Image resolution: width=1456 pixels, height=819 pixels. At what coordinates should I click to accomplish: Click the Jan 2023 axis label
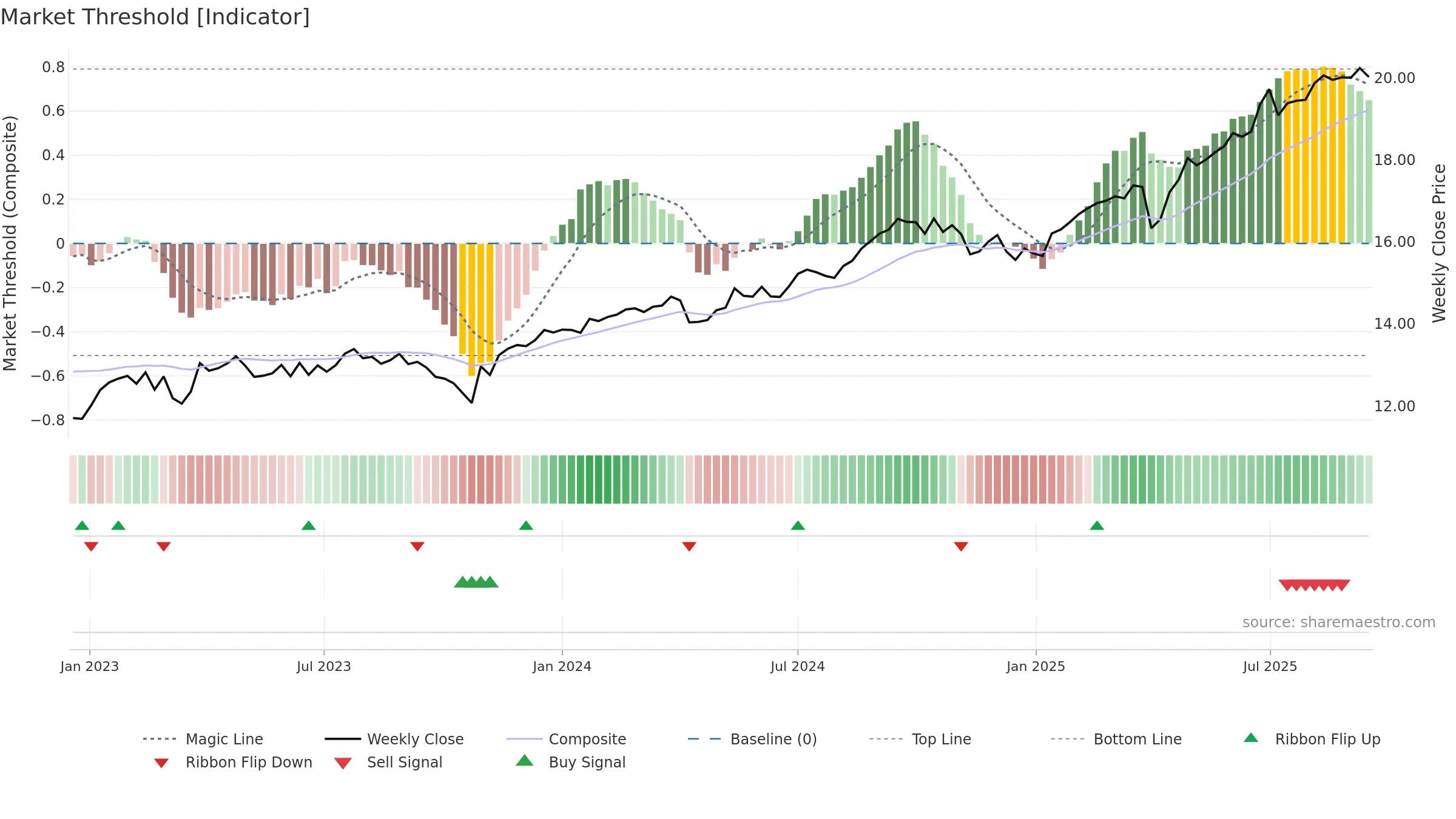tap(90, 666)
